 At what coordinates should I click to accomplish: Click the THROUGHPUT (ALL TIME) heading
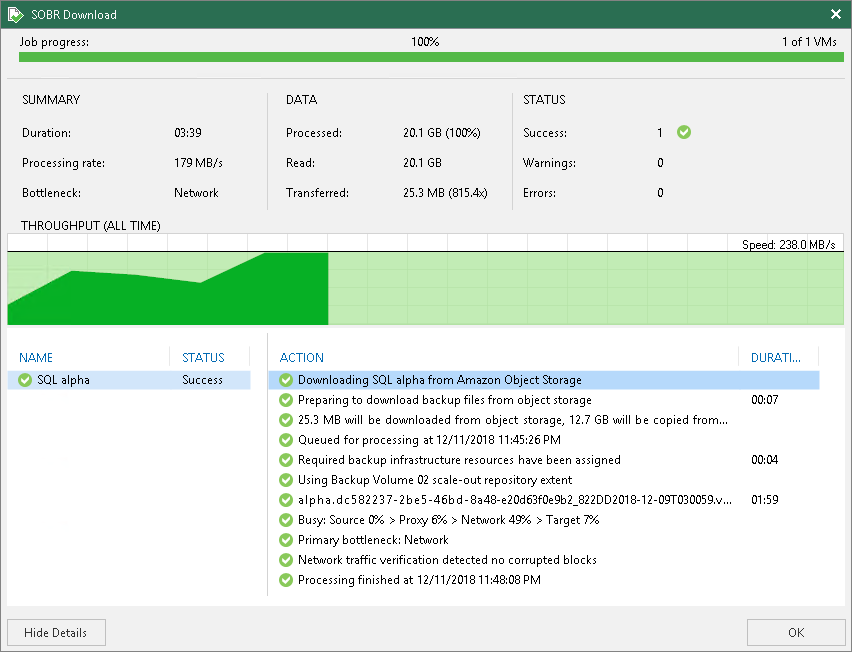(x=91, y=225)
